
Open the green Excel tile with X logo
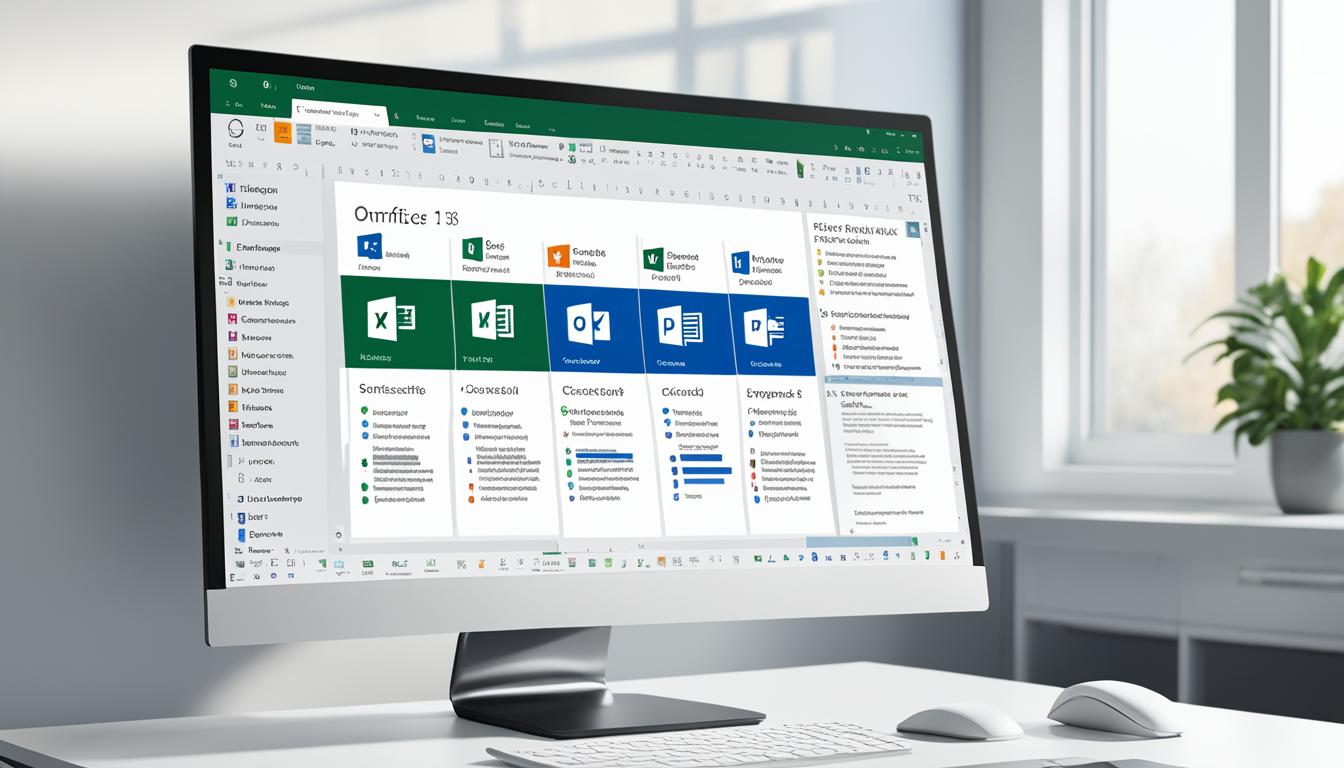coord(396,322)
